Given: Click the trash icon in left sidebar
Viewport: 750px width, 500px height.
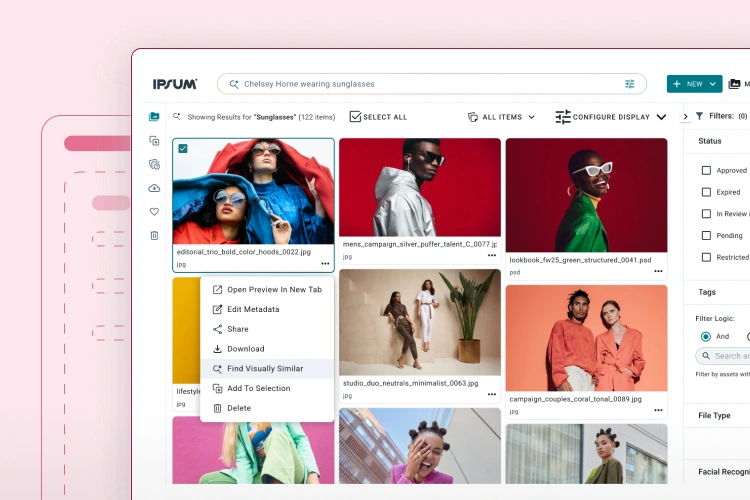Looking at the screenshot, I should click(154, 236).
